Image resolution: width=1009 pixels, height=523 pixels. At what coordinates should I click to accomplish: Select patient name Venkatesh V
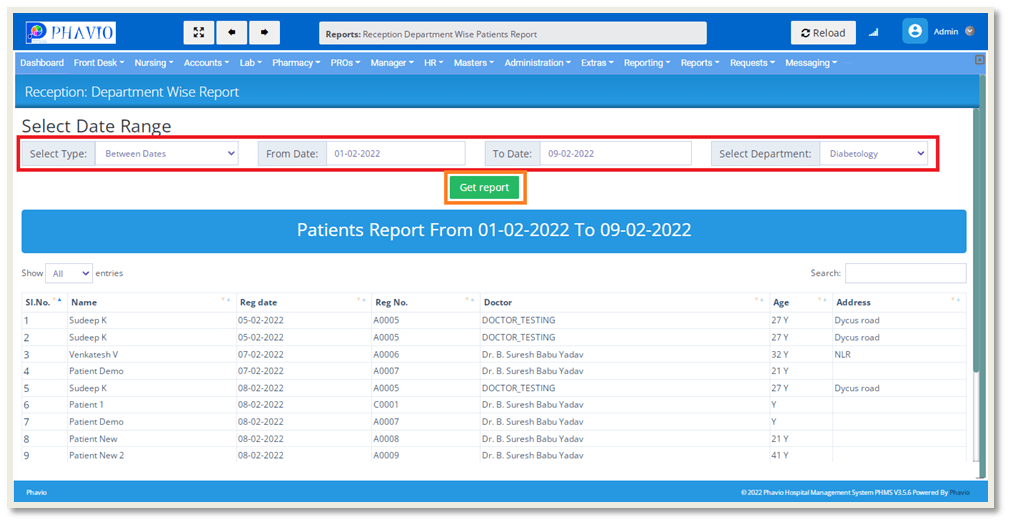(x=94, y=354)
